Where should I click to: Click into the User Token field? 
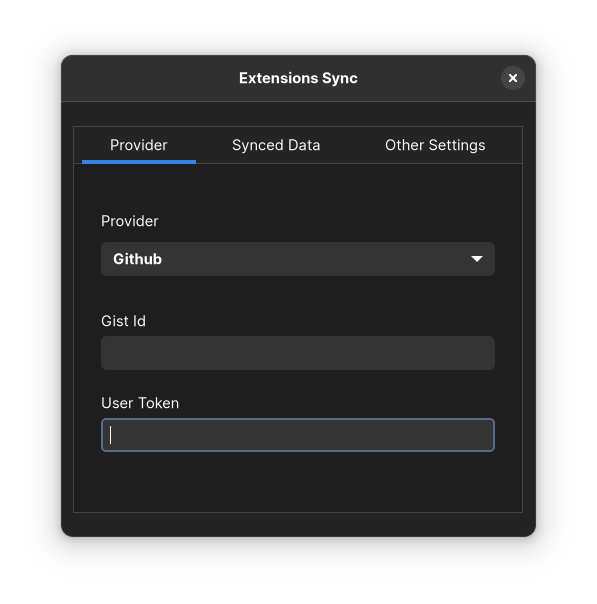tap(298, 435)
